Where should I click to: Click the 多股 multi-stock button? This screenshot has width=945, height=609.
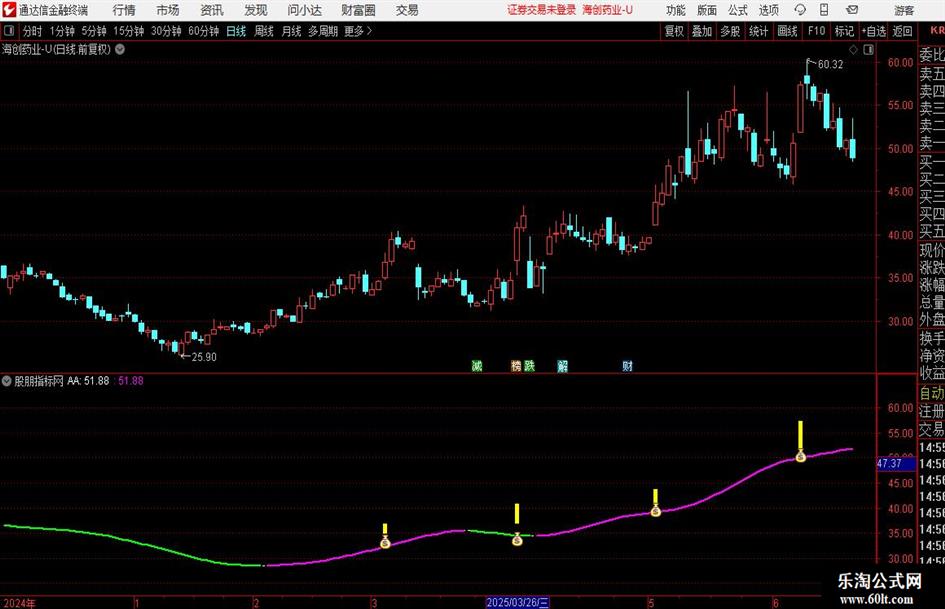click(x=730, y=31)
